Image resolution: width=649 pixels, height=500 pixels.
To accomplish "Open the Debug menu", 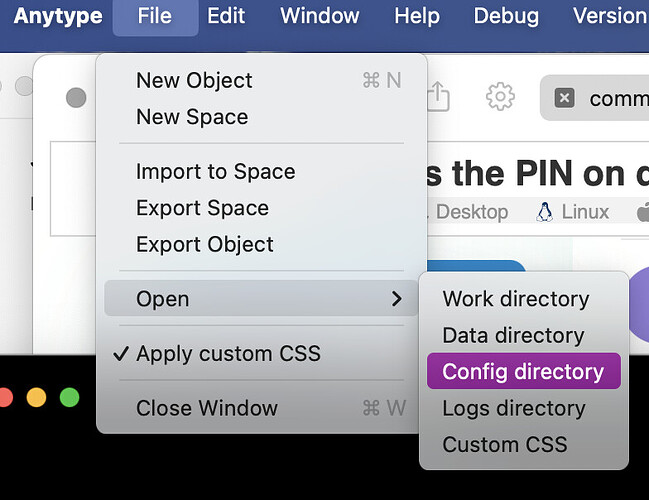I will coord(506,16).
